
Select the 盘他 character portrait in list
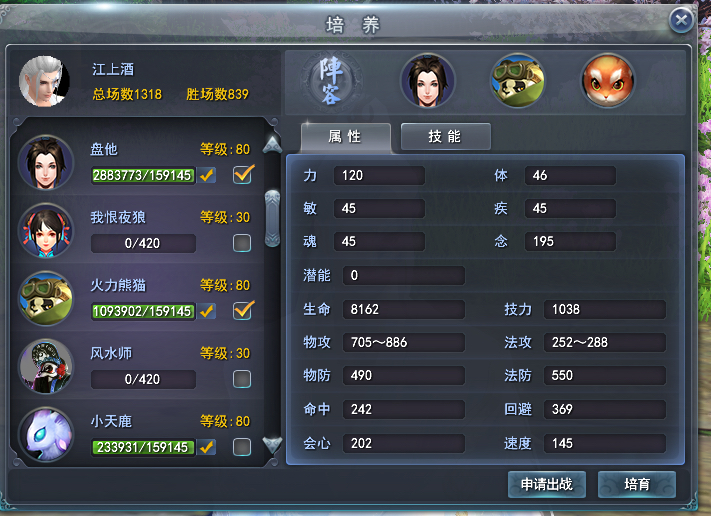[x=45, y=162]
